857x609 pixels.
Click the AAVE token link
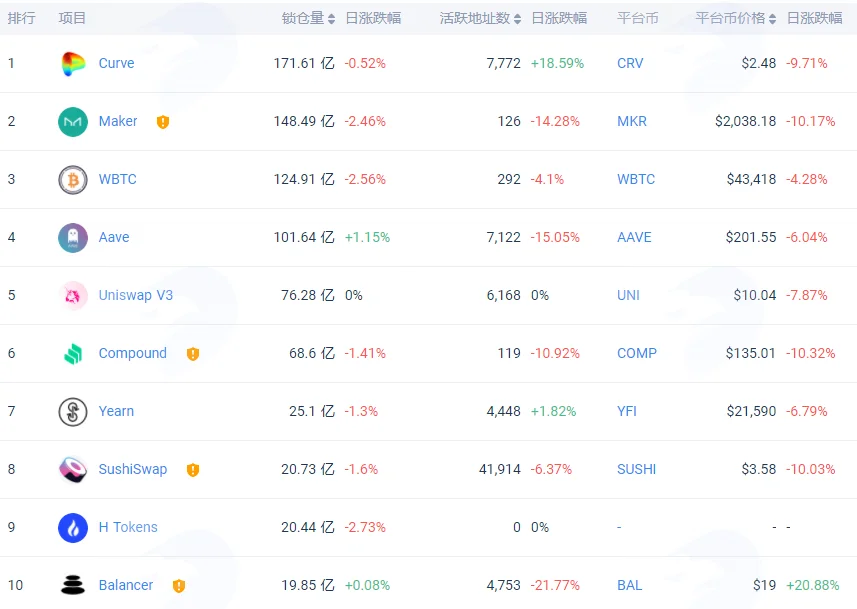pos(635,237)
